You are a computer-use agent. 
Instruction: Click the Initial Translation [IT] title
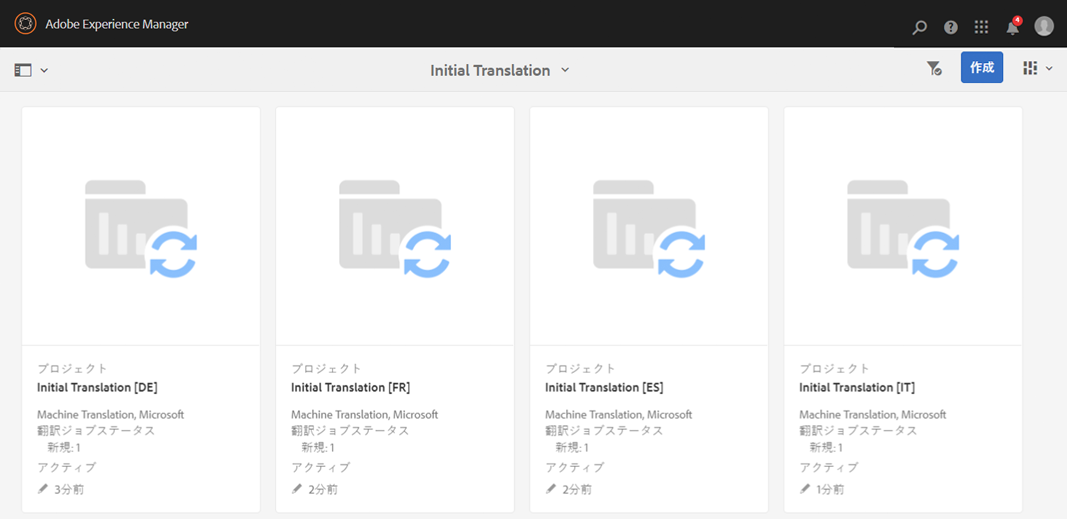857,388
